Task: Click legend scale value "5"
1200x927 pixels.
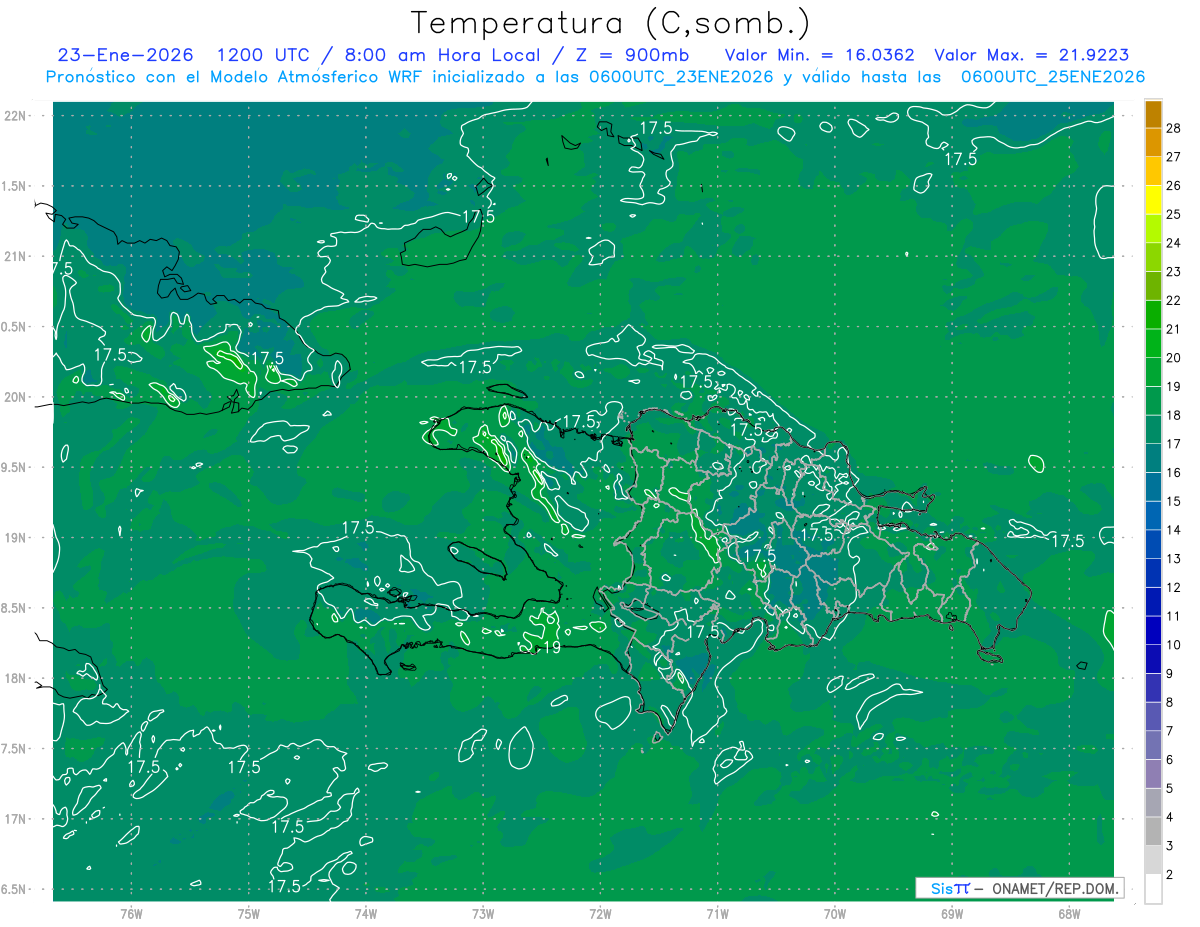Action: coord(1170,789)
